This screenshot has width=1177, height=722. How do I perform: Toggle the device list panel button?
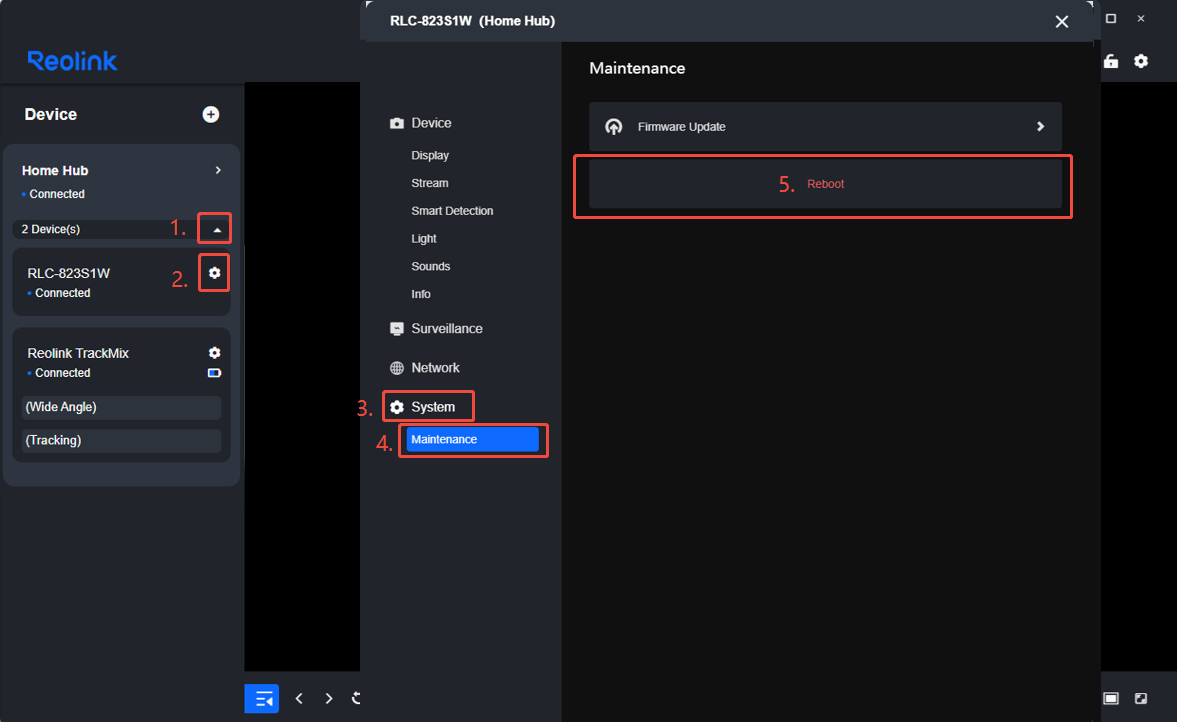(262, 699)
